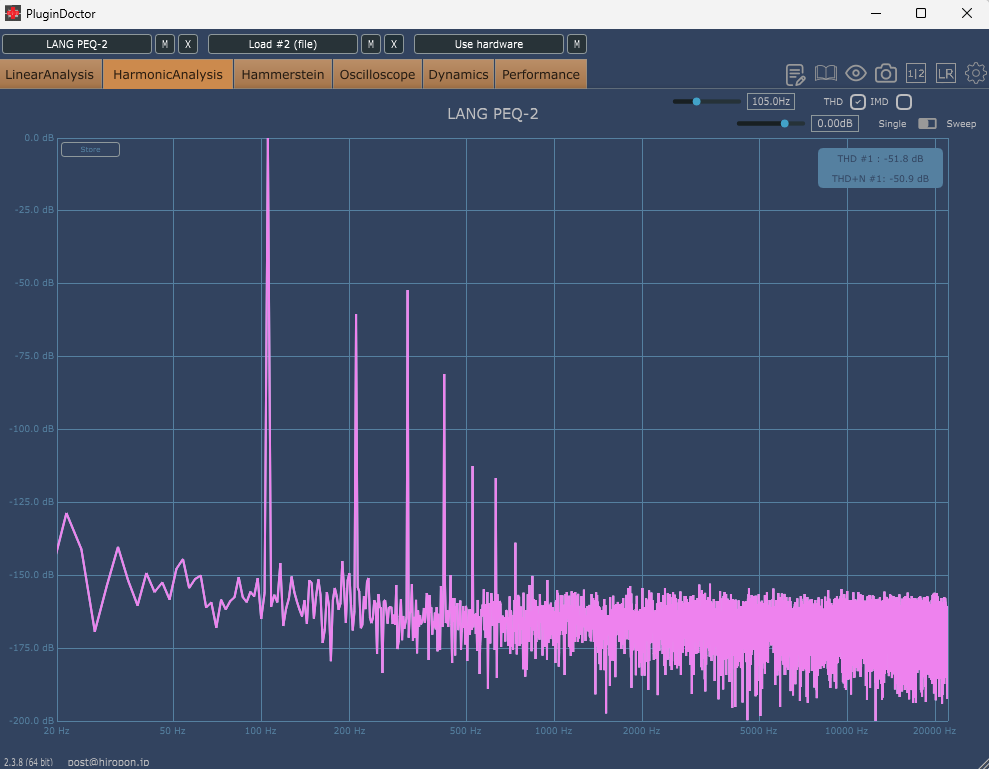Image resolution: width=989 pixels, height=769 pixels.
Task: Switch to the Performance tab
Action: [541, 74]
